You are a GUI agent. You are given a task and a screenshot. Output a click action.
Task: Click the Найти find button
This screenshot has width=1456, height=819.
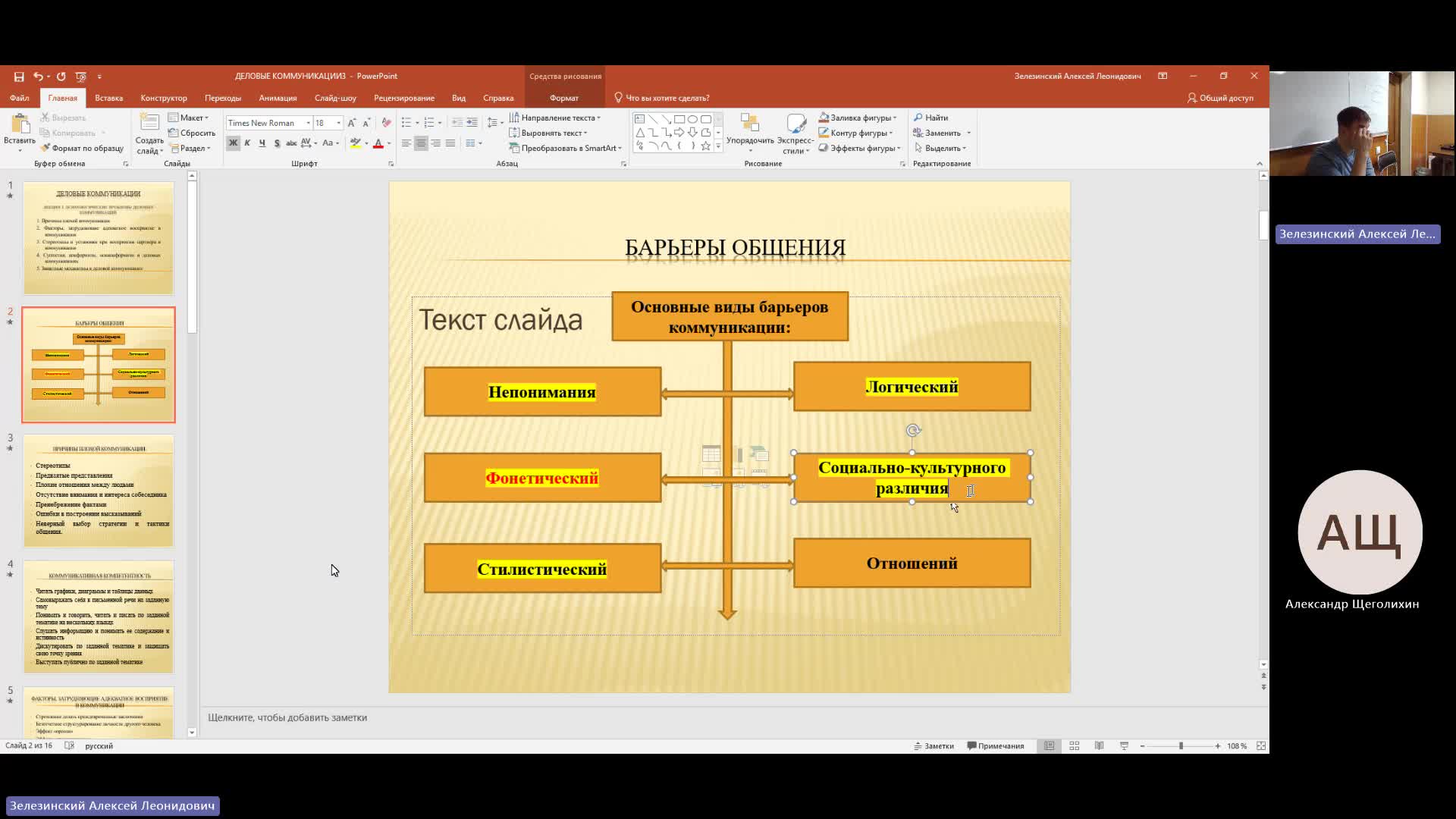tap(931, 118)
